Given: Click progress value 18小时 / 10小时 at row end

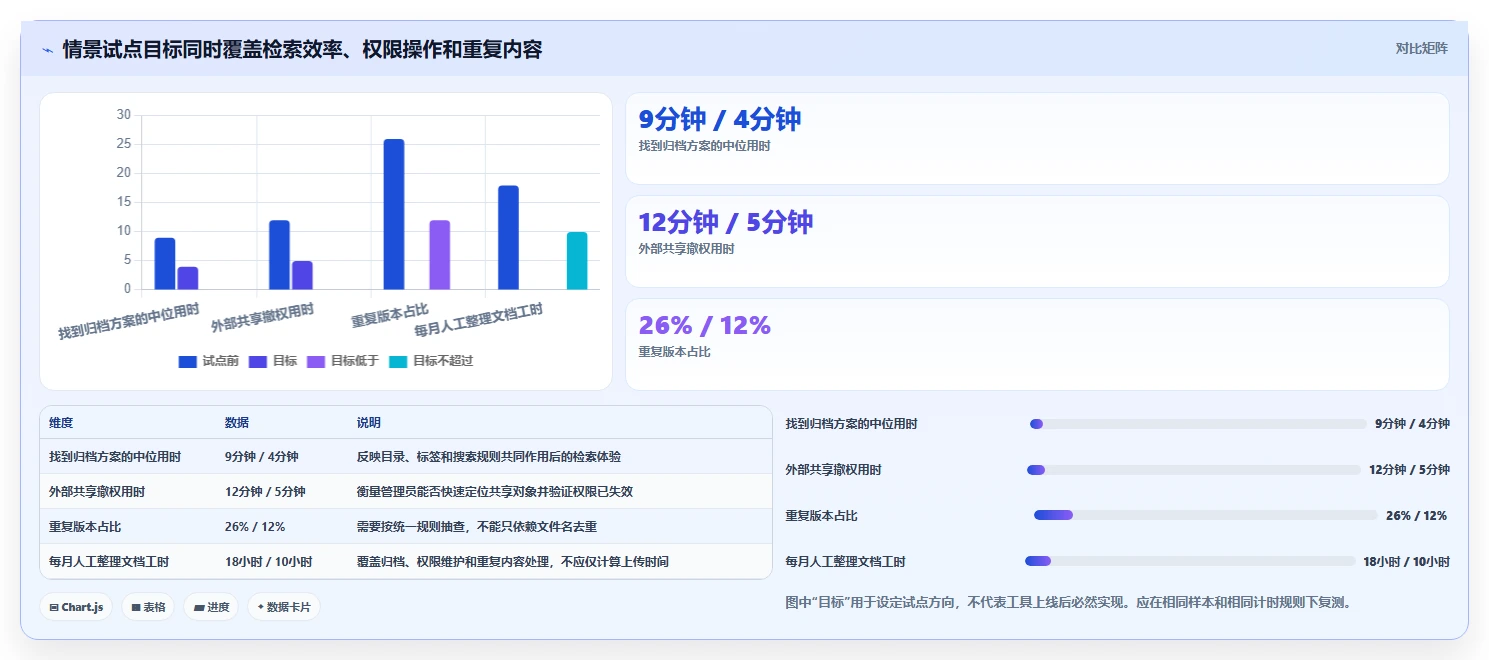Looking at the screenshot, I should coord(1406,562).
